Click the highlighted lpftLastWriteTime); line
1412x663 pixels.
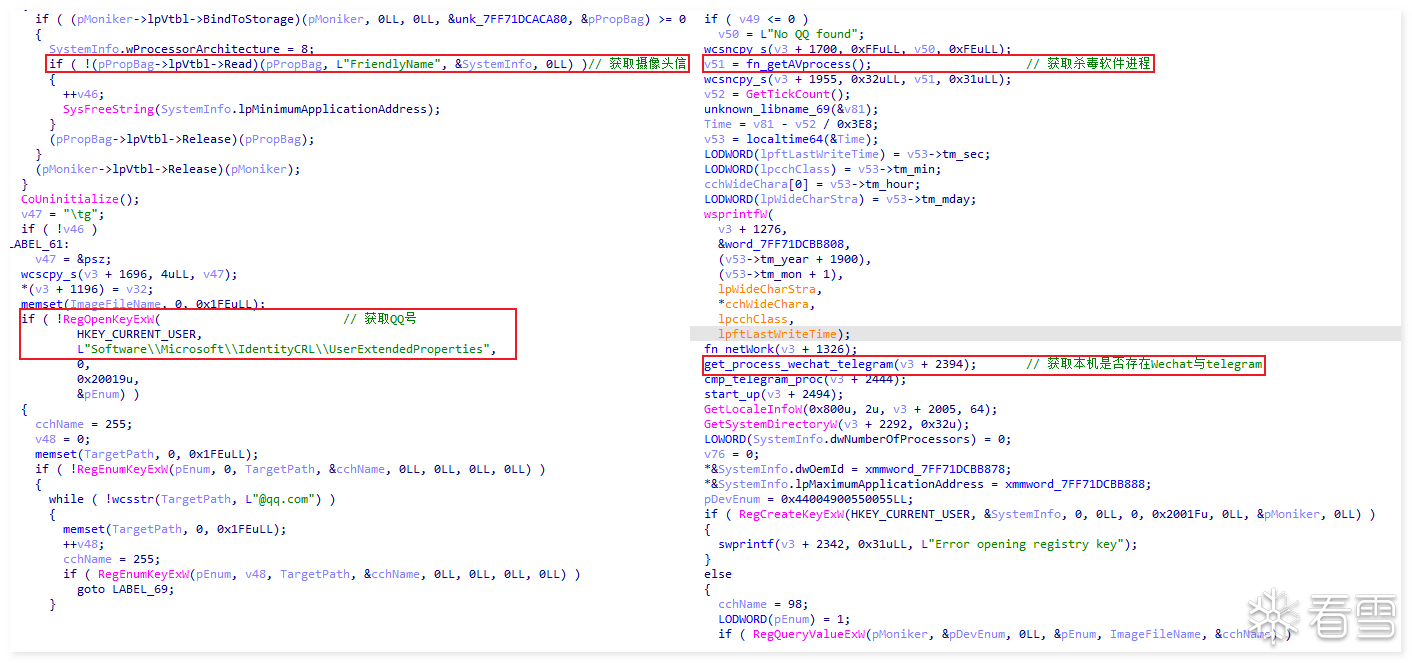(784, 334)
